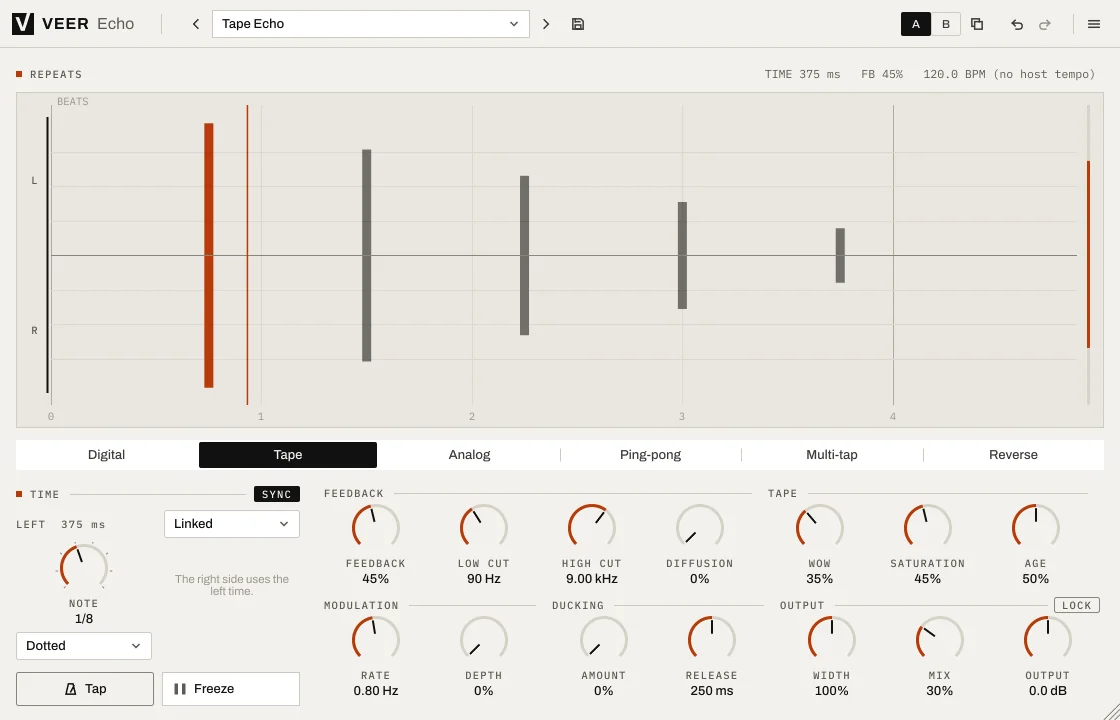Click the 100% width value
Viewport: 1120px width, 720px height.
tap(831, 691)
